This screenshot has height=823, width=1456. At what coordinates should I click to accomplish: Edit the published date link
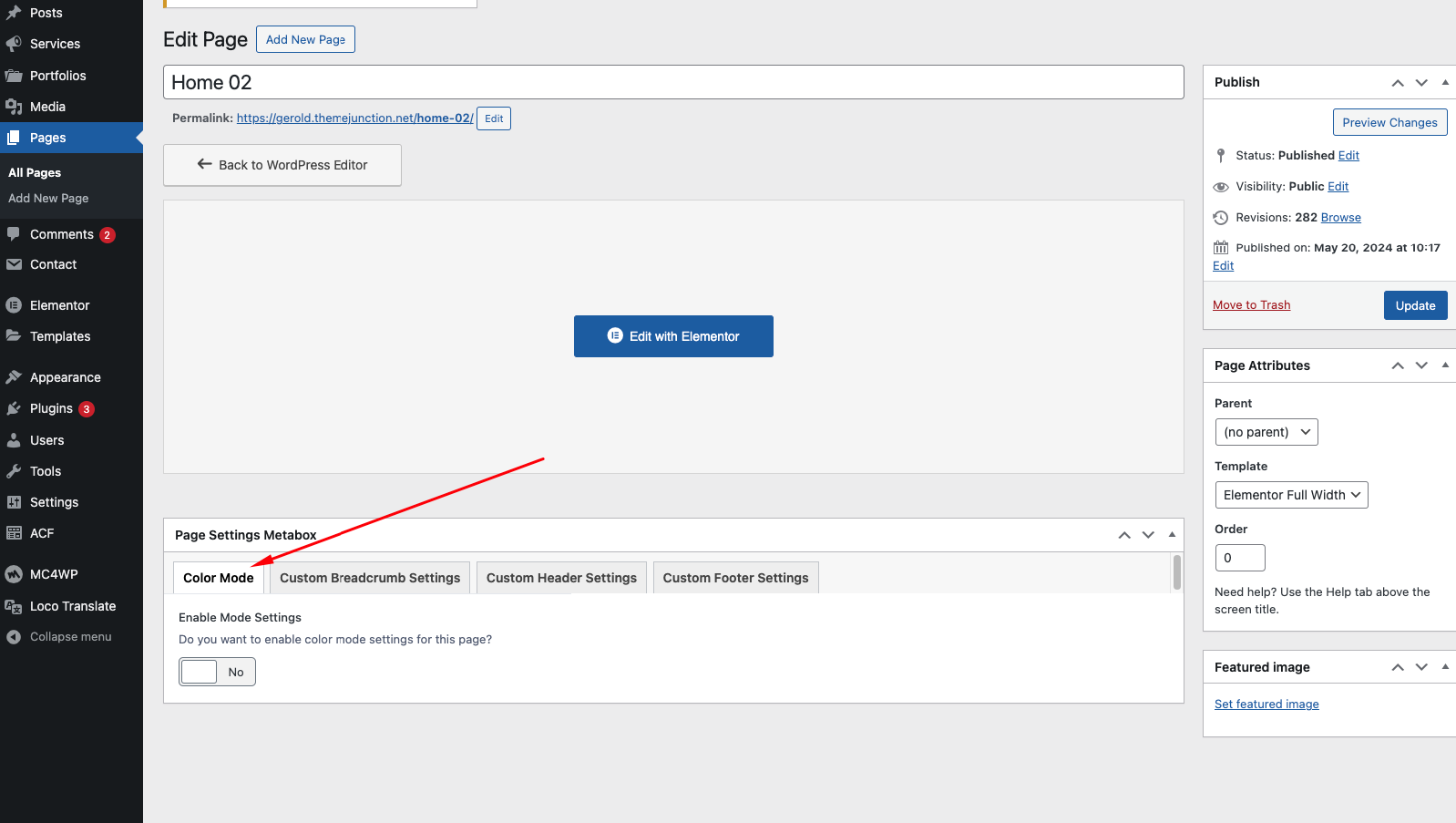1223,266
